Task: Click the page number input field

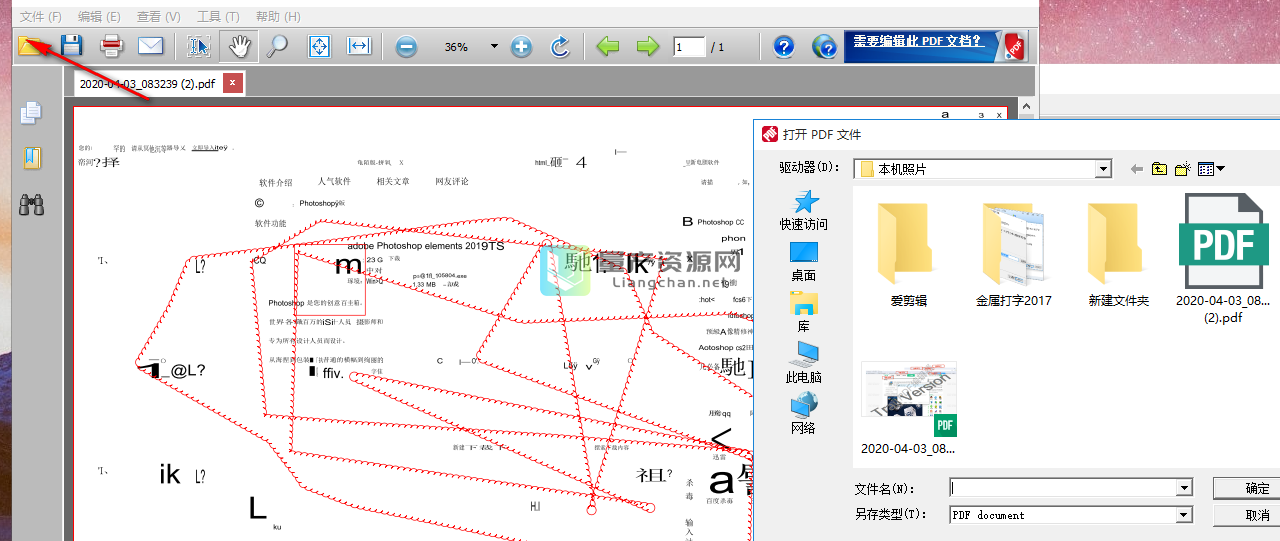Action: (x=689, y=47)
